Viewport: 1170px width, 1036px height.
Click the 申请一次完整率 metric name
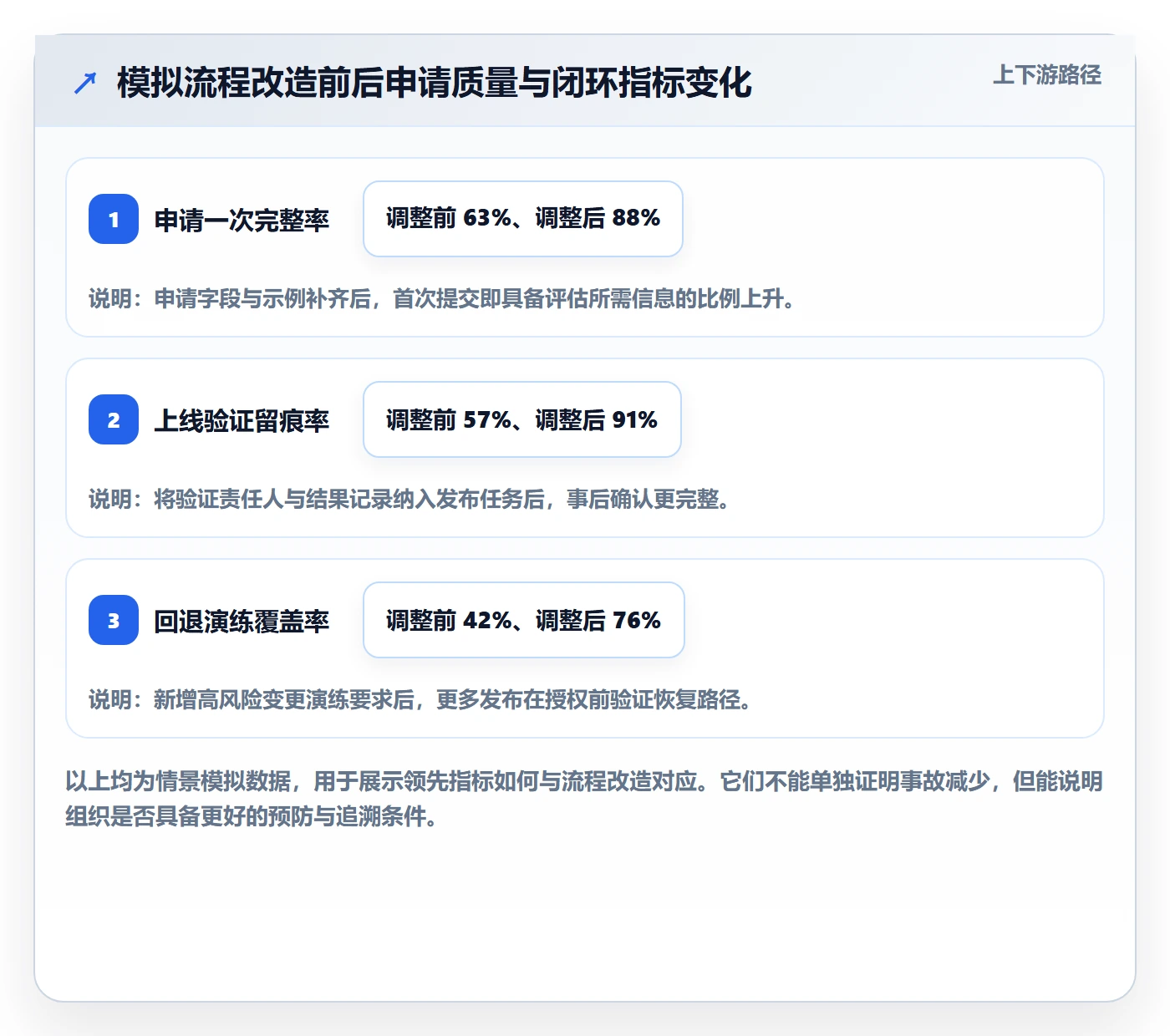pyautogui.click(x=242, y=220)
